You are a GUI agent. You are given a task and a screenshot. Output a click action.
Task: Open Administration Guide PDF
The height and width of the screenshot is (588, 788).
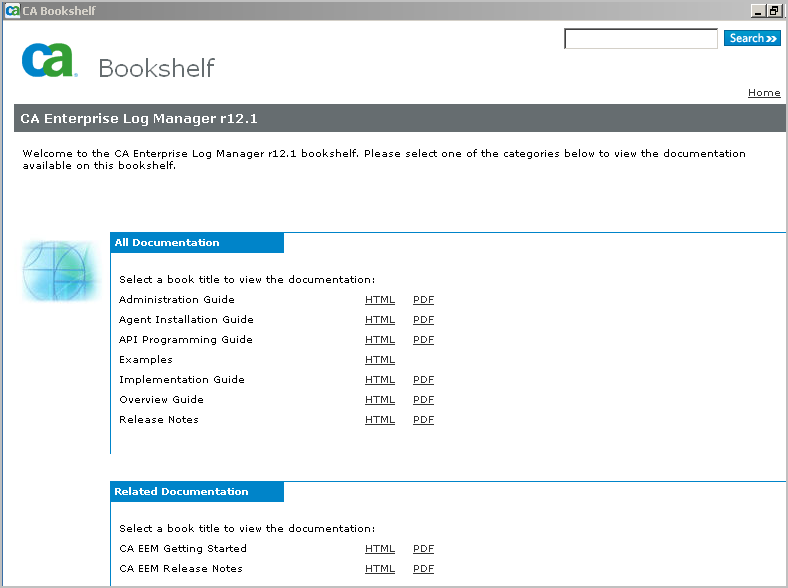click(423, 300)
